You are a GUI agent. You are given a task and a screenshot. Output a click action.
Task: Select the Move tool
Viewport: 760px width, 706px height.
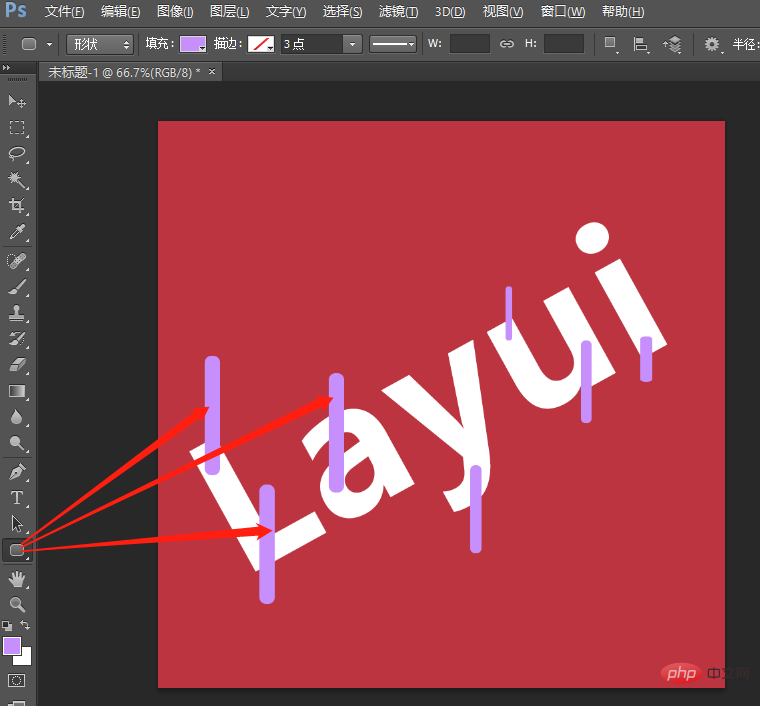tap(17, 101)
